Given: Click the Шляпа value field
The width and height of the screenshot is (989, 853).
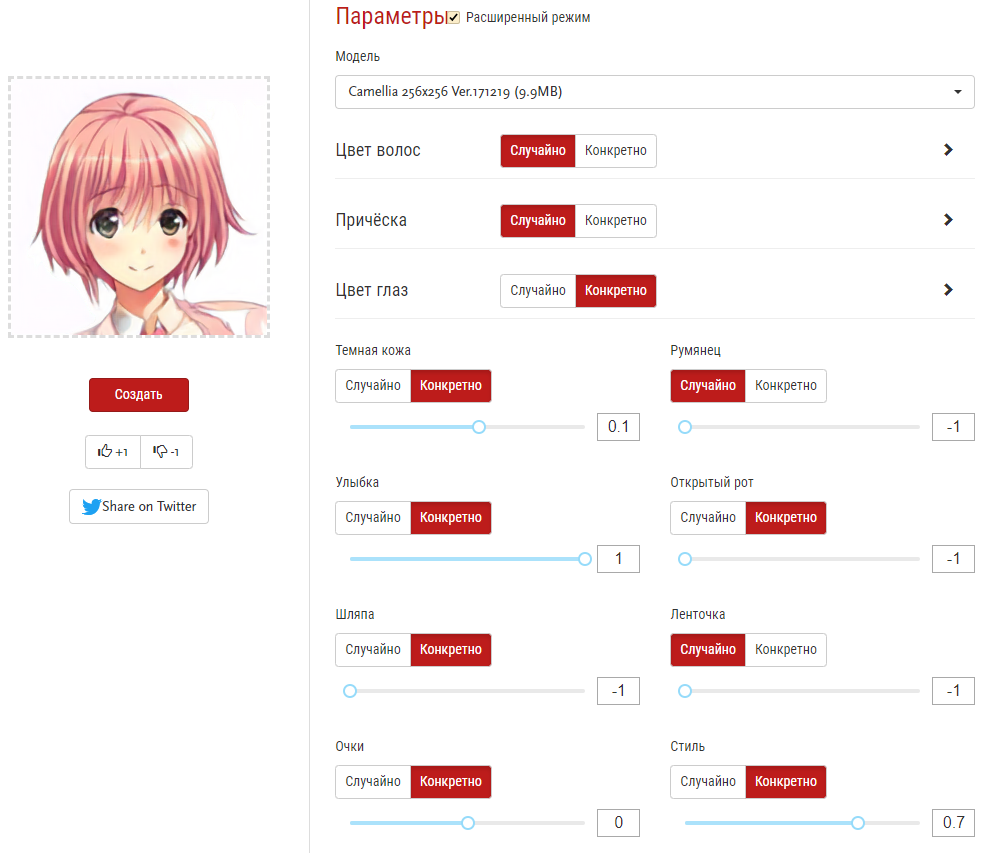Looking at the screenshot, I should (619, 691).
